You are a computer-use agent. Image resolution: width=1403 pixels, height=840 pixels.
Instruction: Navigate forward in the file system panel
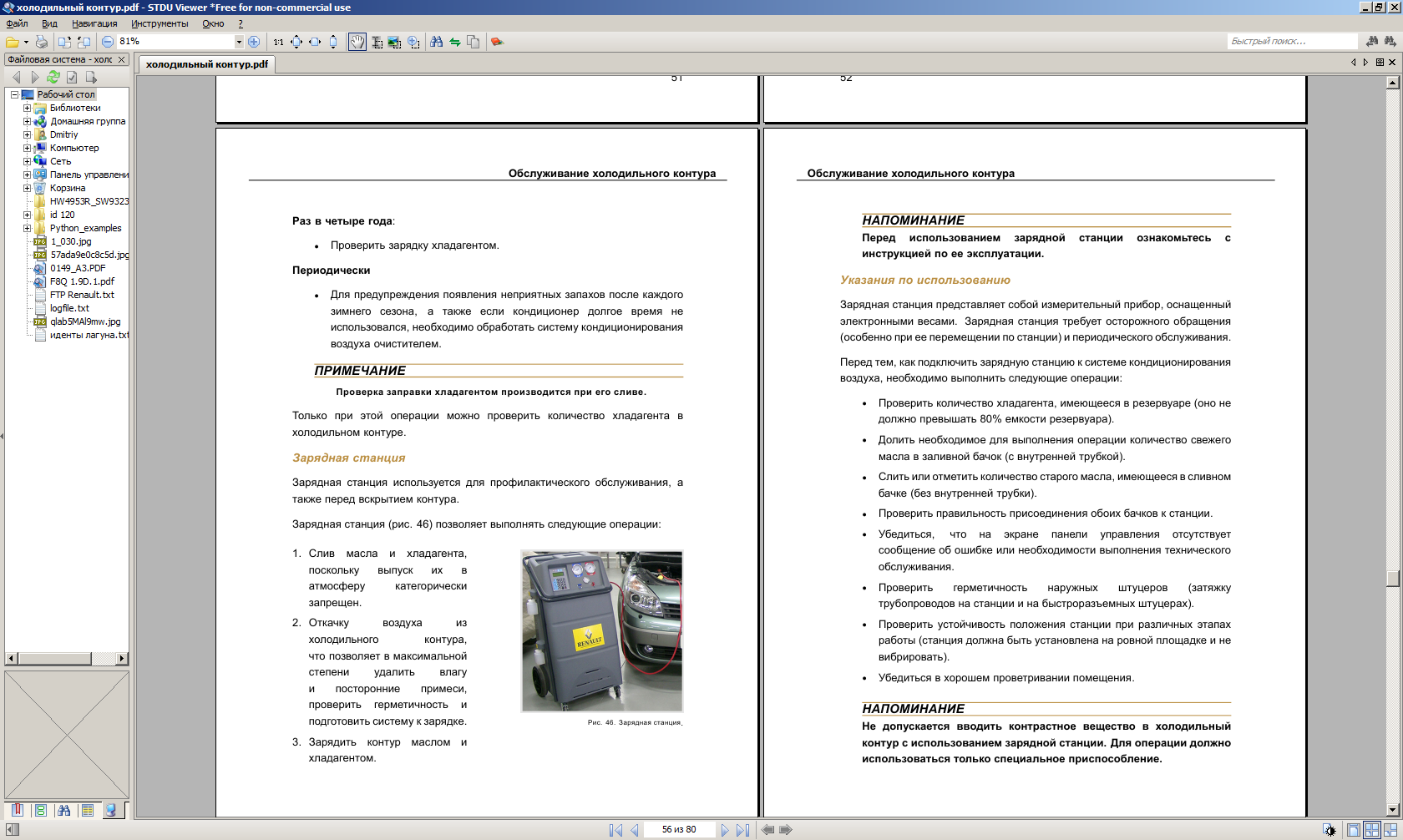[34, 77]
